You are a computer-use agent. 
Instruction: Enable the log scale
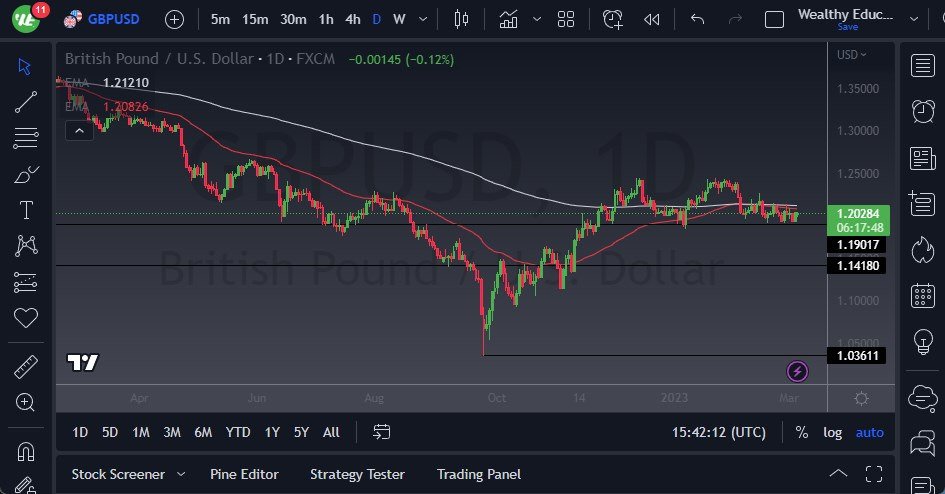pos(832,432)
